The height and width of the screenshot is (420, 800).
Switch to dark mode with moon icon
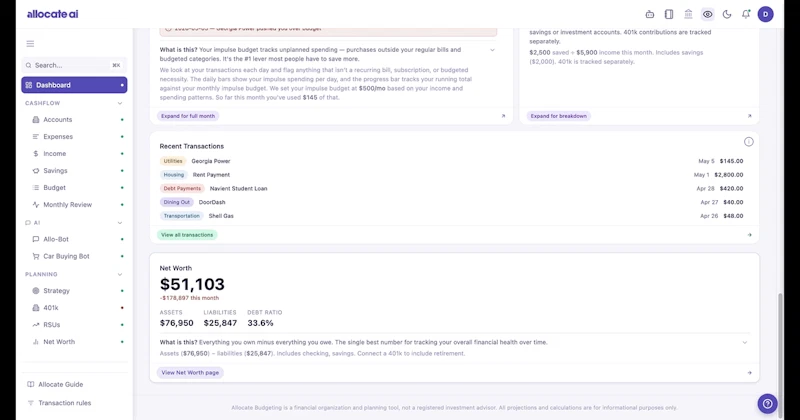[x=727, y=14]
